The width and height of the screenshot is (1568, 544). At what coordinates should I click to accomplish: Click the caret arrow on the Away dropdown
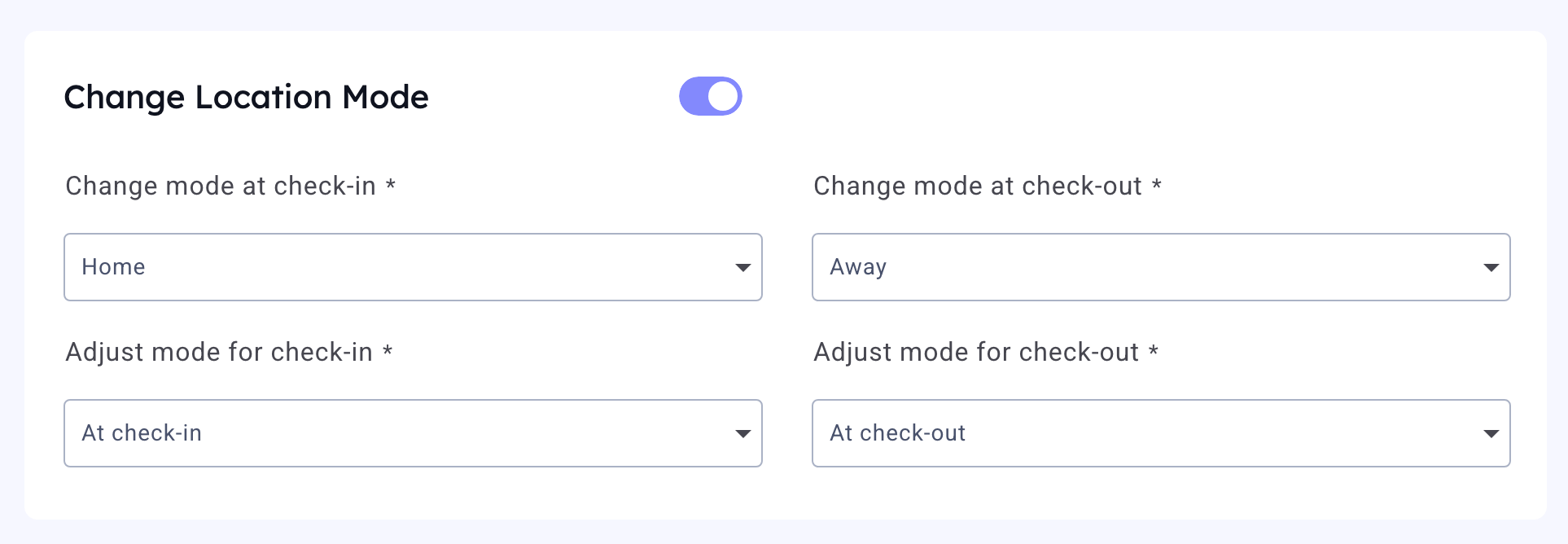pyautogui.click(x=1491, y=268)
